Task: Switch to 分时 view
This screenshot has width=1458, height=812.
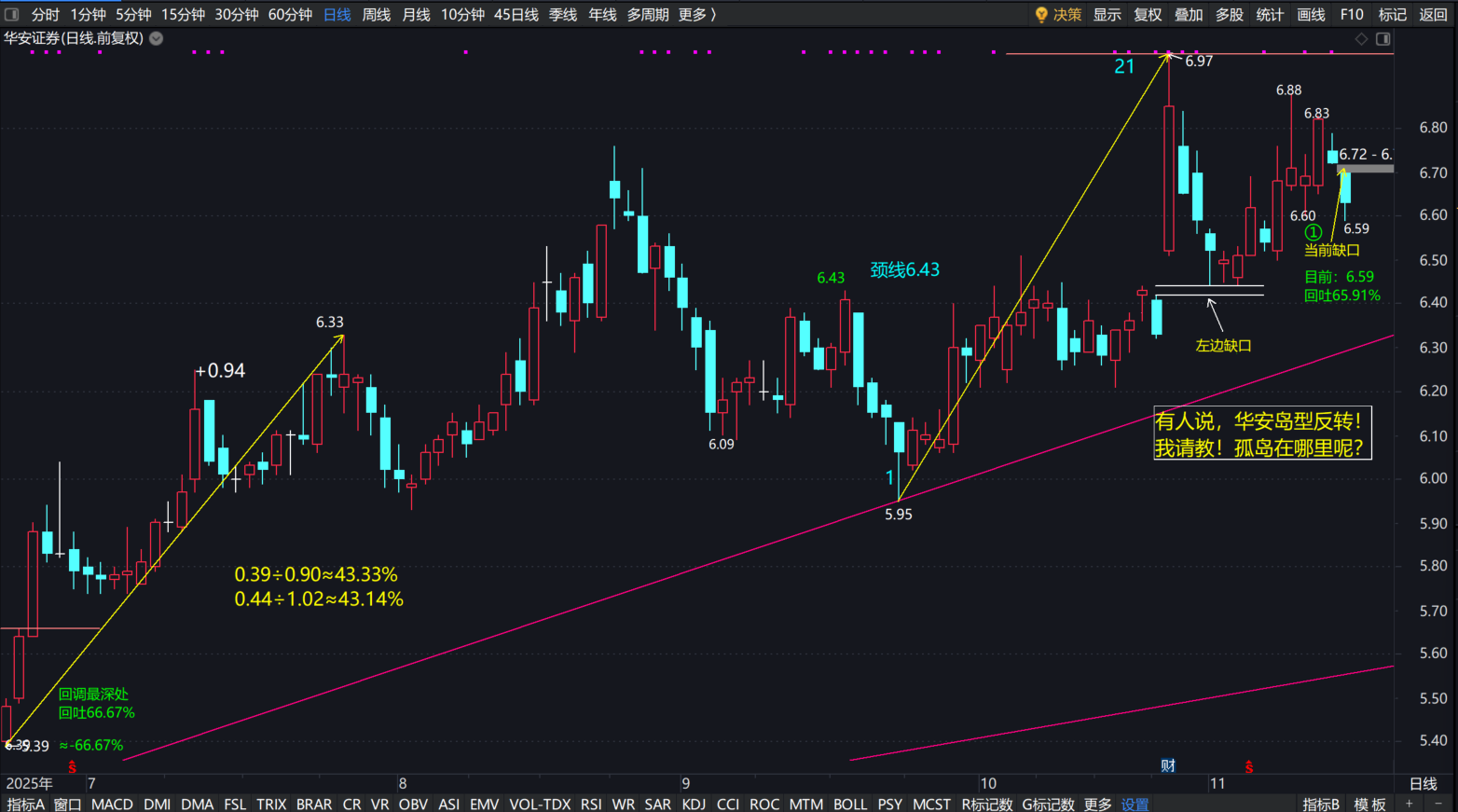Action: pyautogui.click(x=46, y=14)
